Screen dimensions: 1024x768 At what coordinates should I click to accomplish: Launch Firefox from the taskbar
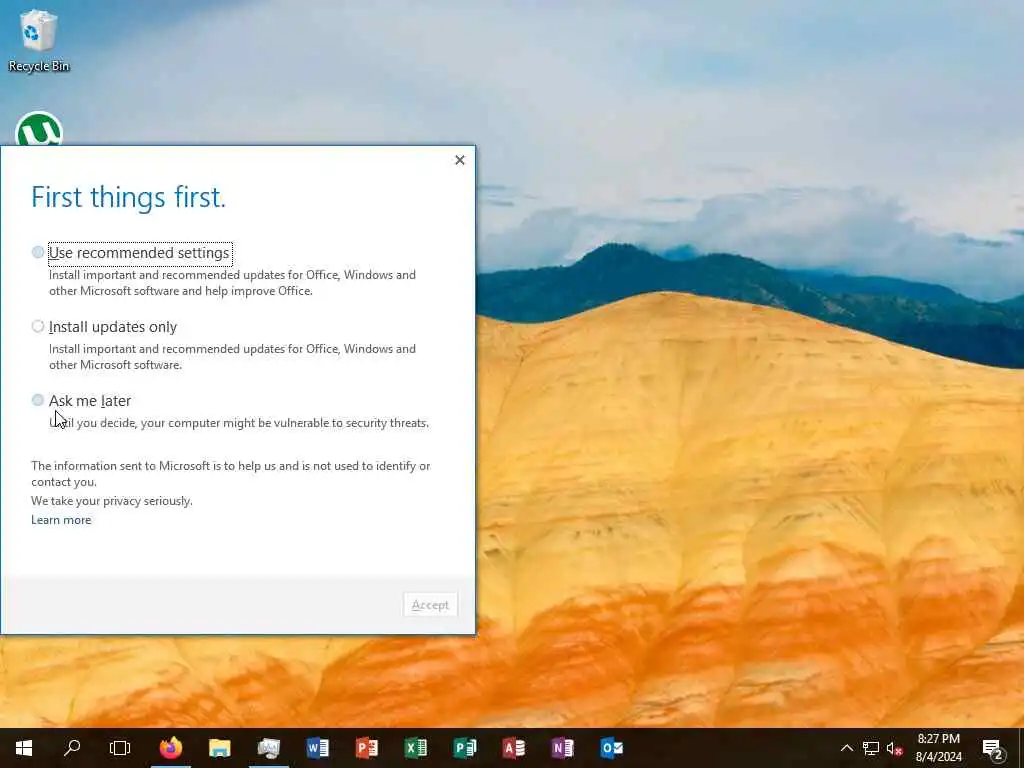point(171,748)
